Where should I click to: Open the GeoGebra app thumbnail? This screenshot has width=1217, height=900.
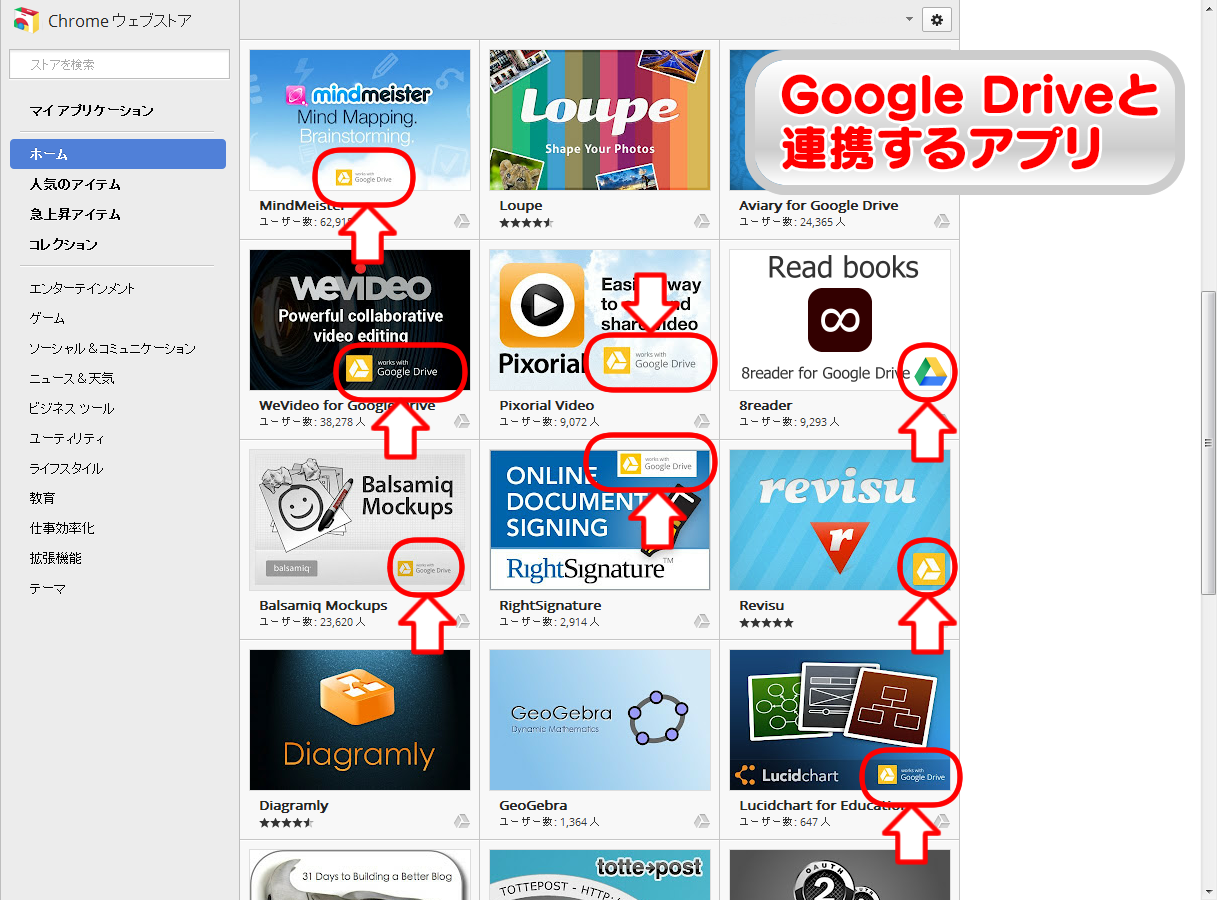[x=600, y=720]
